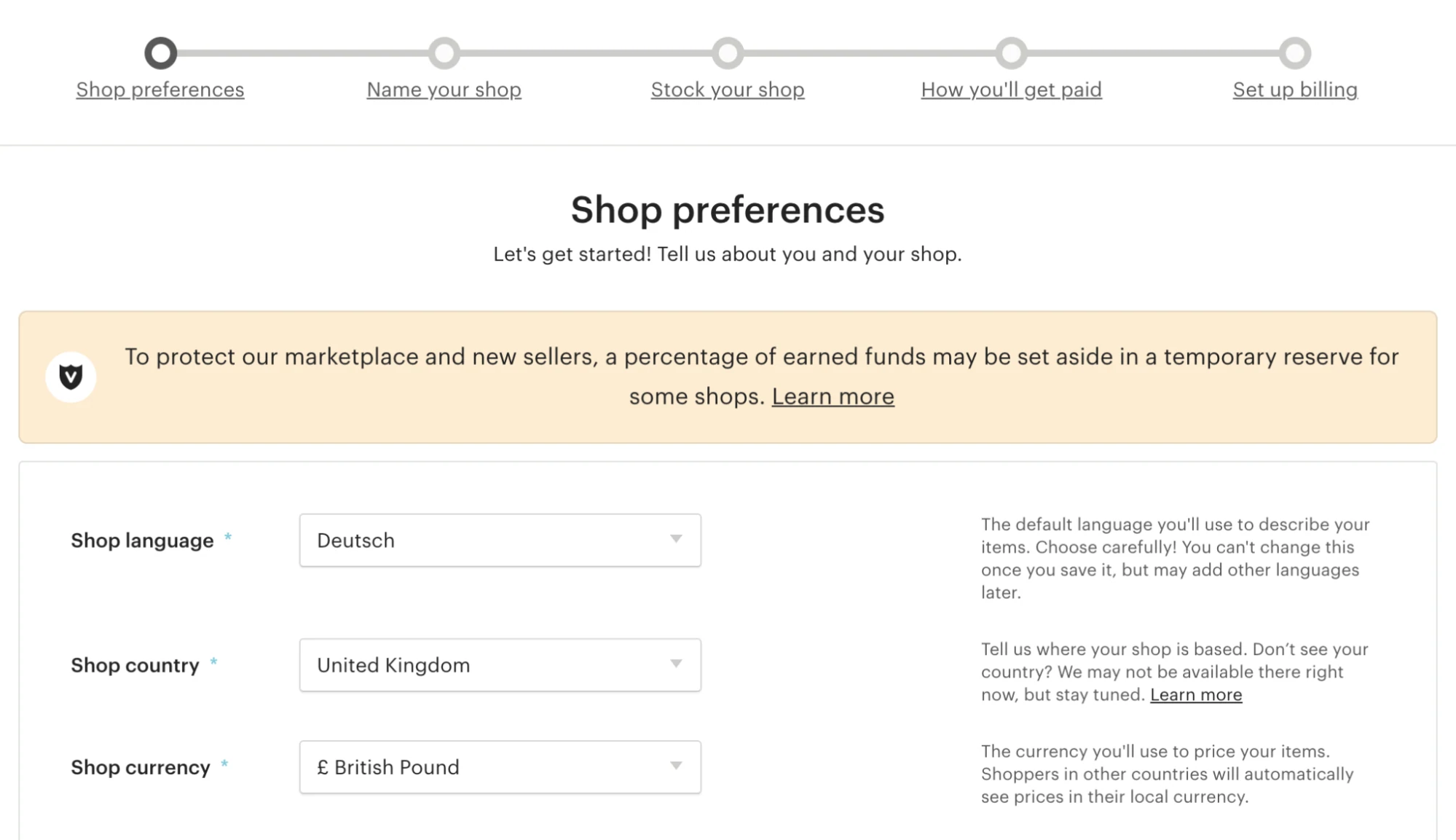Click the shield icon in the reserve notice
Viewport: 1456px width, 840px height.
[71, 377]
